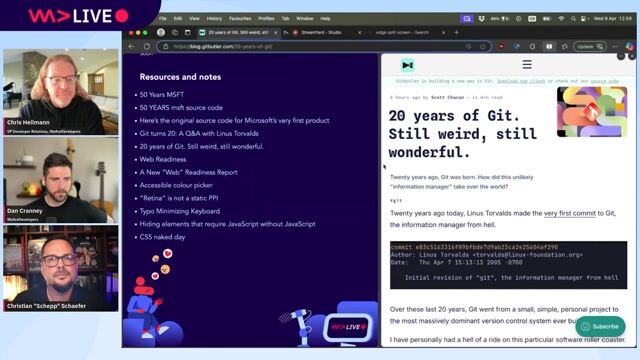Open the Edit menu

(178, 19)
